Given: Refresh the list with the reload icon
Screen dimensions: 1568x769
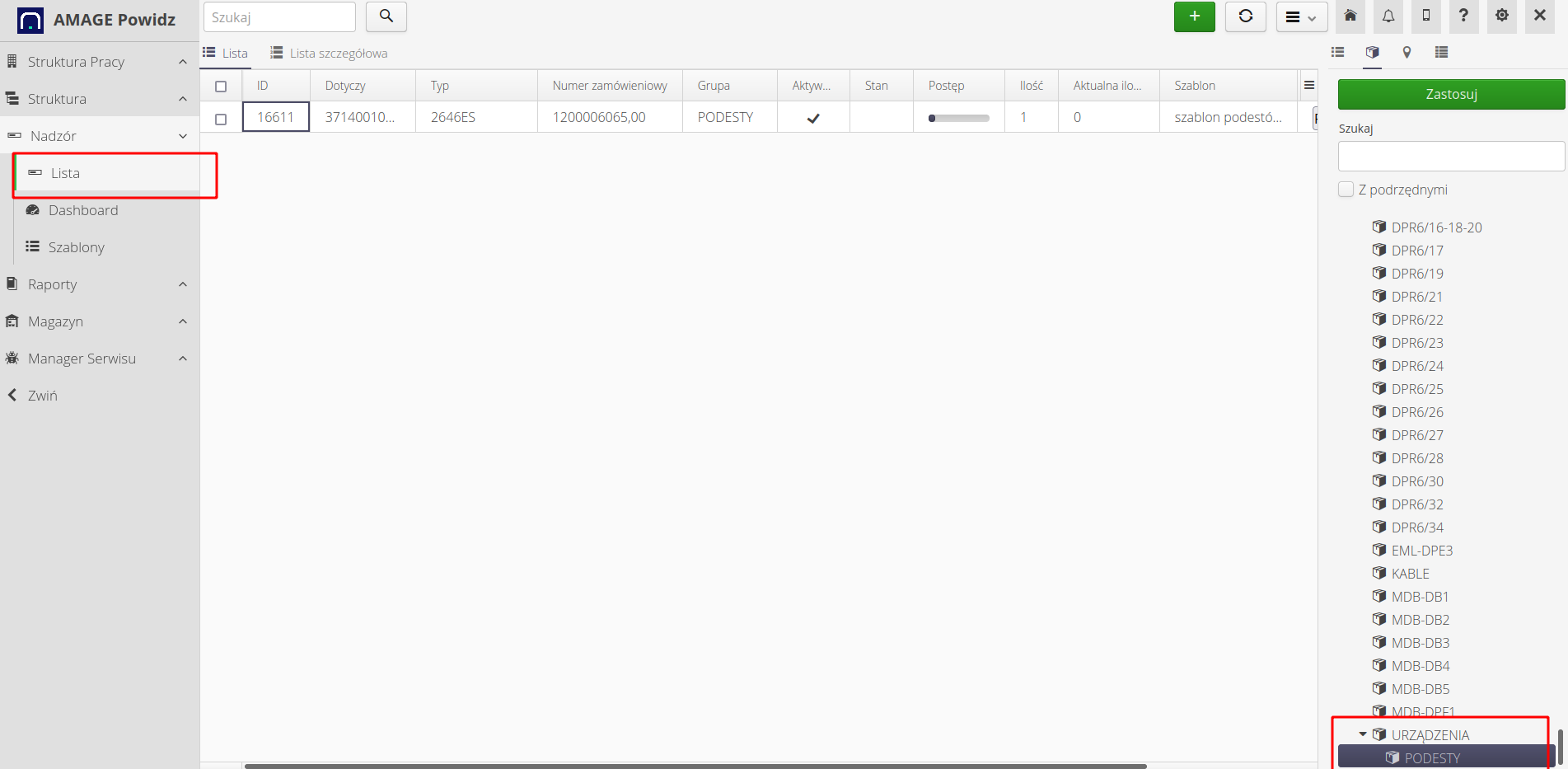Looking at the screenshot, I should (x=1245, y=16).
